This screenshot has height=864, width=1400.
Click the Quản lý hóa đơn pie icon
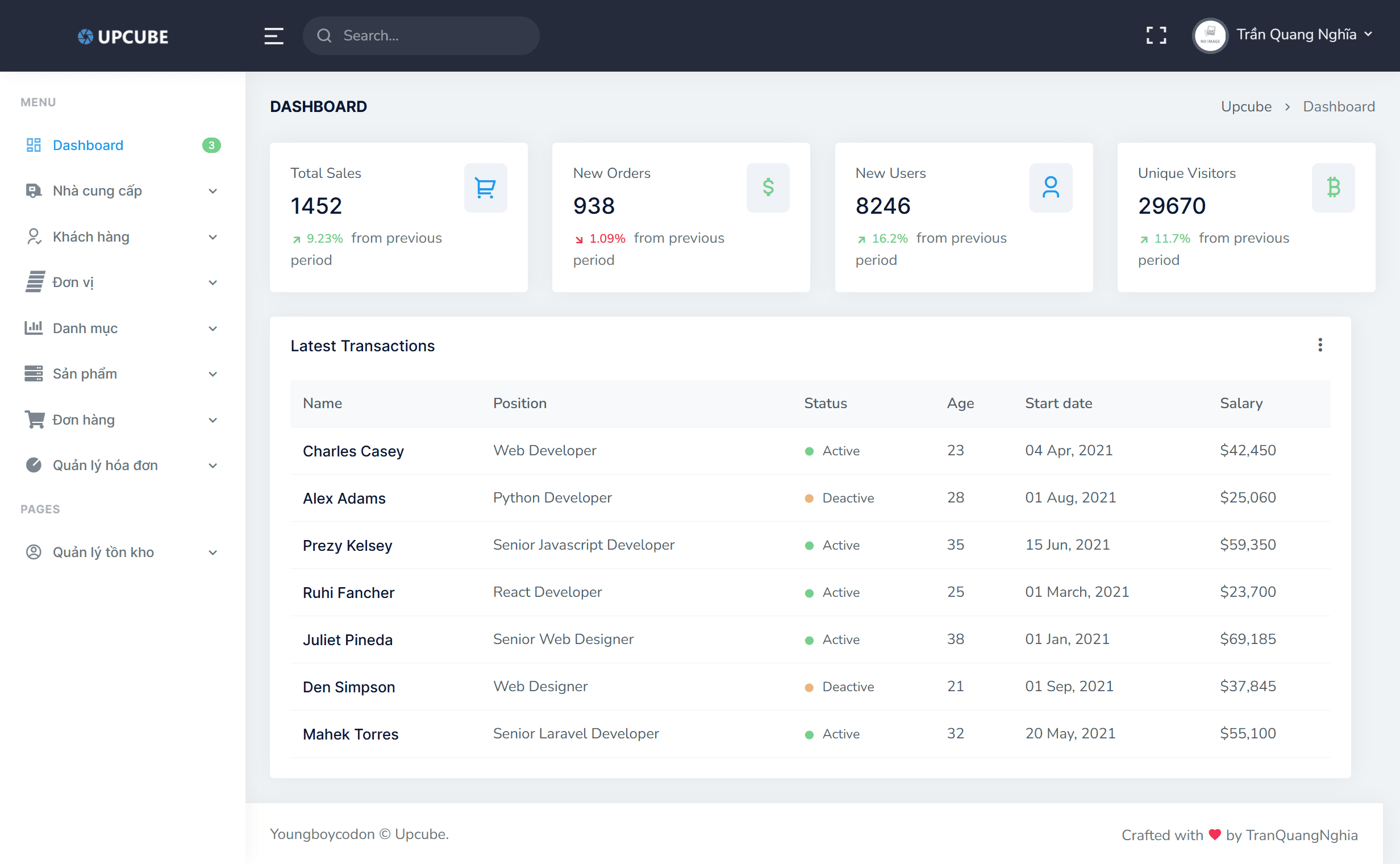pyautogui.click(x=34, y=465)
